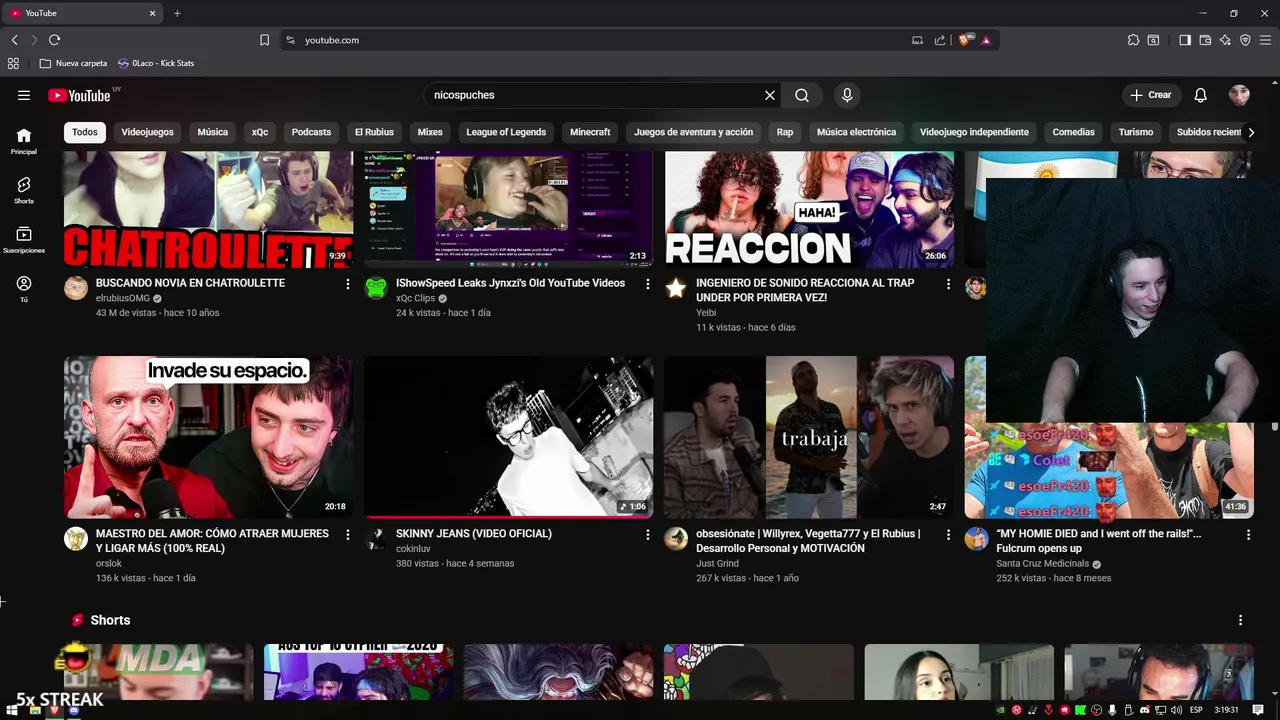
Task: Open Suscripciones from the sidebar
Action: (24, 240)
